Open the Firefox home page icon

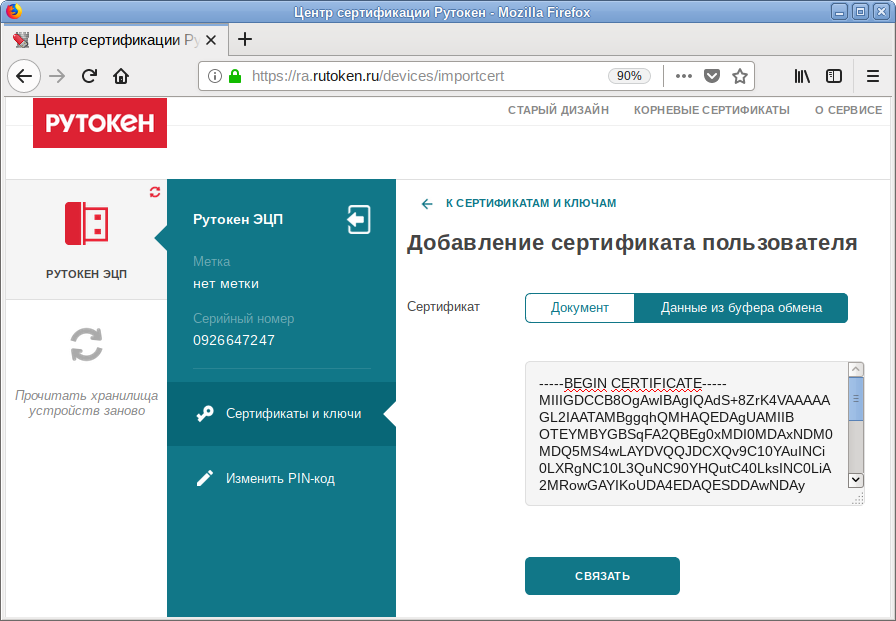pyautogui.click(x=121, y=76)
